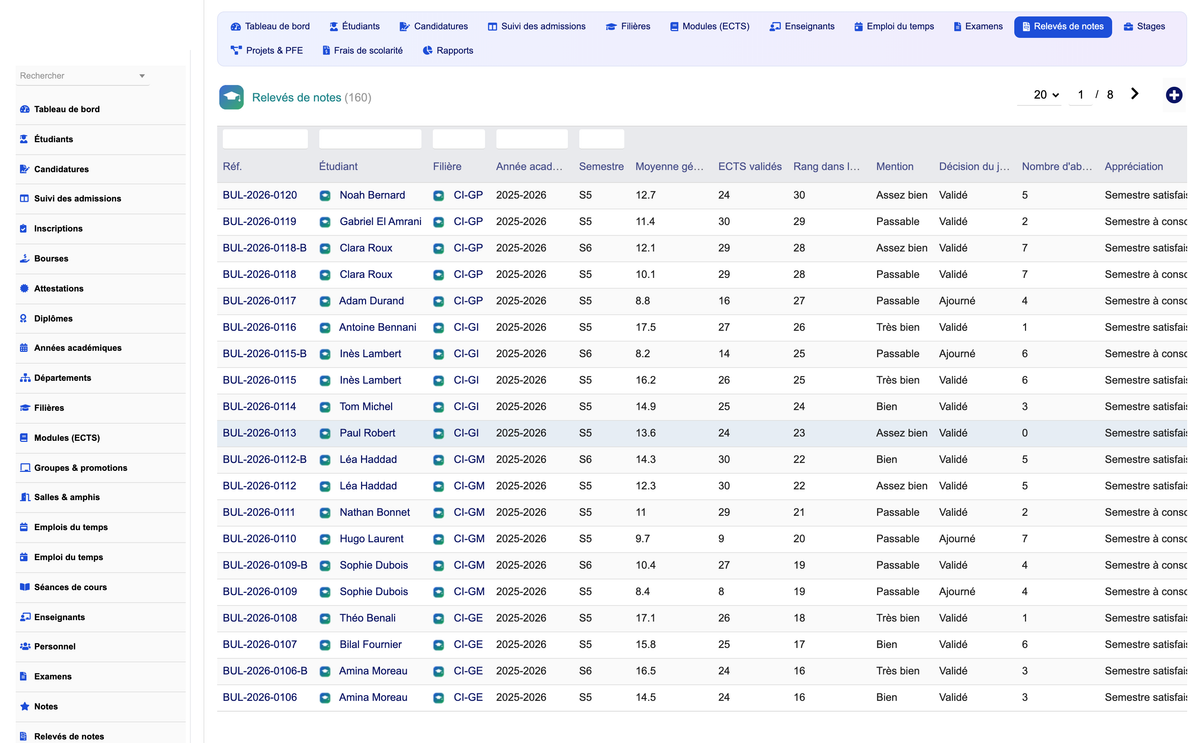This screenshot has width=1200, height=743.
Task: Click student icon beside Antoine Bennani
Action: (x=325, y=328)
